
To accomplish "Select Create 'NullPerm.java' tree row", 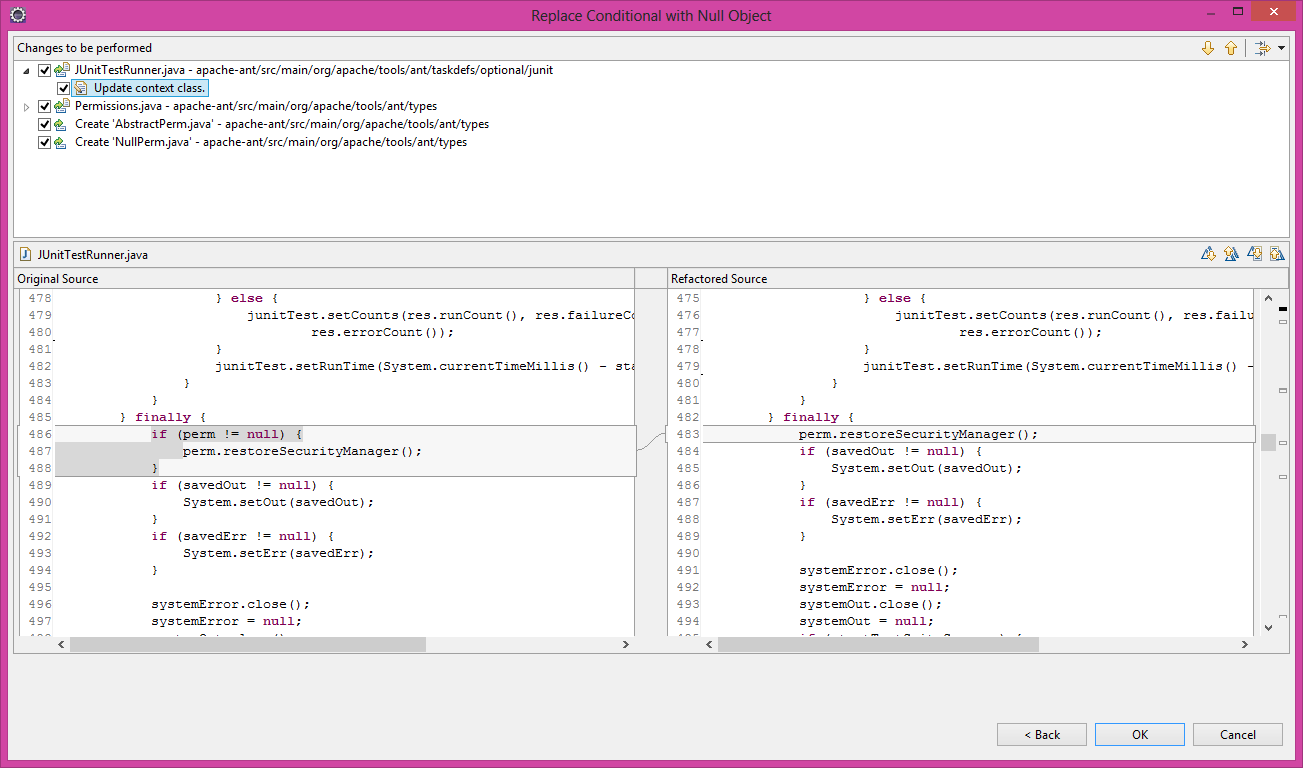I will tap(271, 142).
